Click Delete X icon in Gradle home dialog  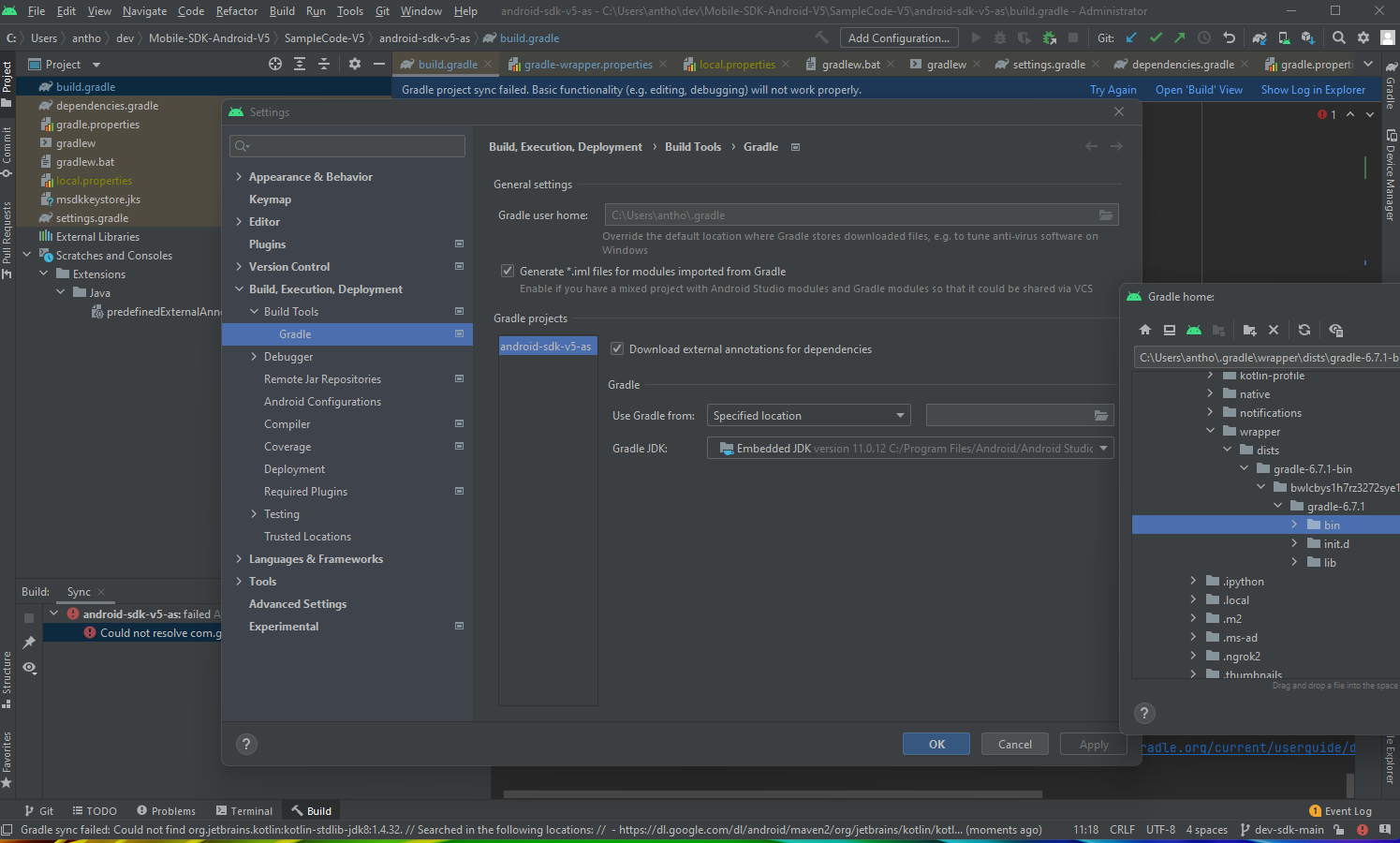click(x=1274, y=330)
